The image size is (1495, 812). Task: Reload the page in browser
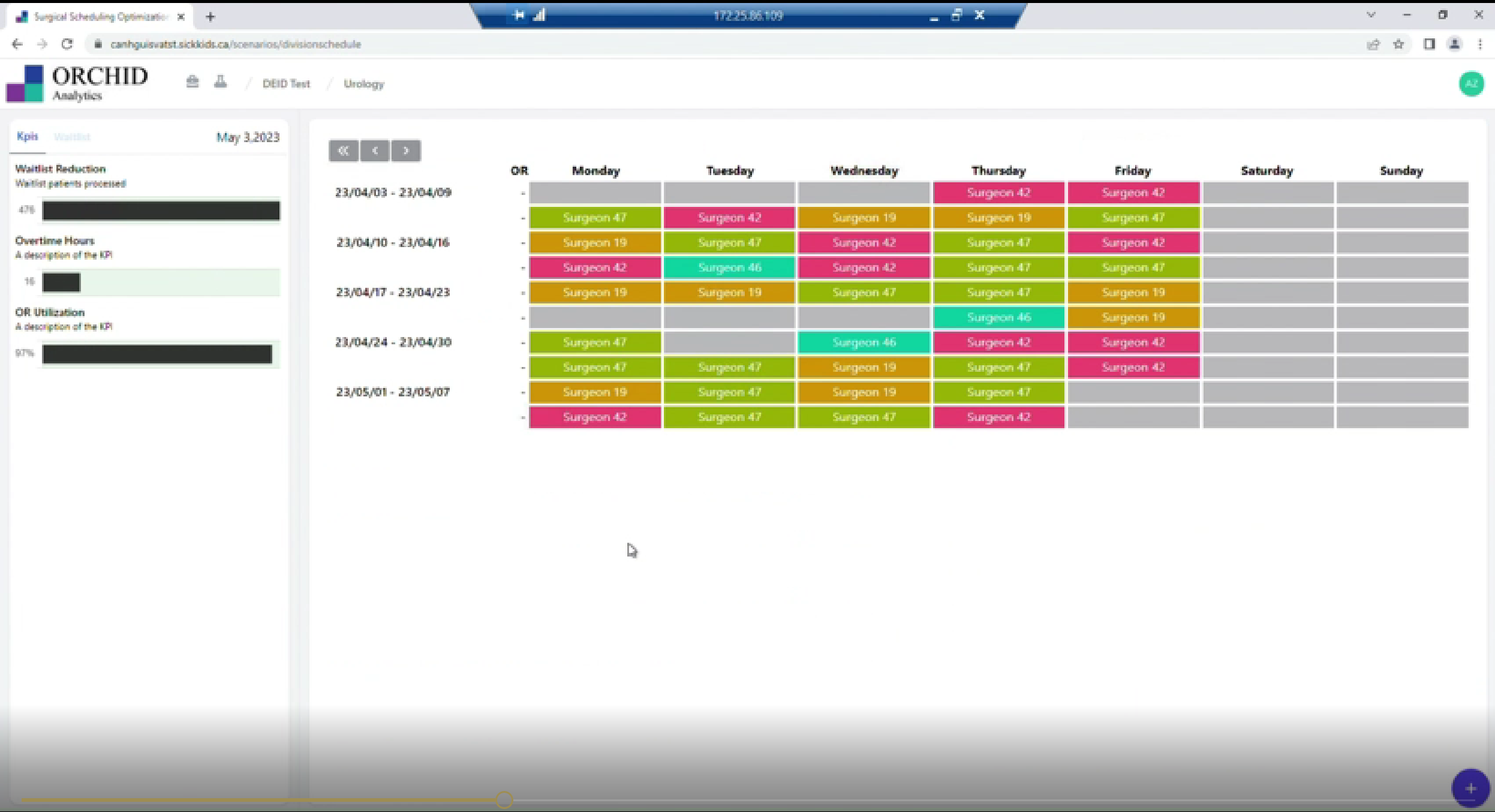[67, 44]
